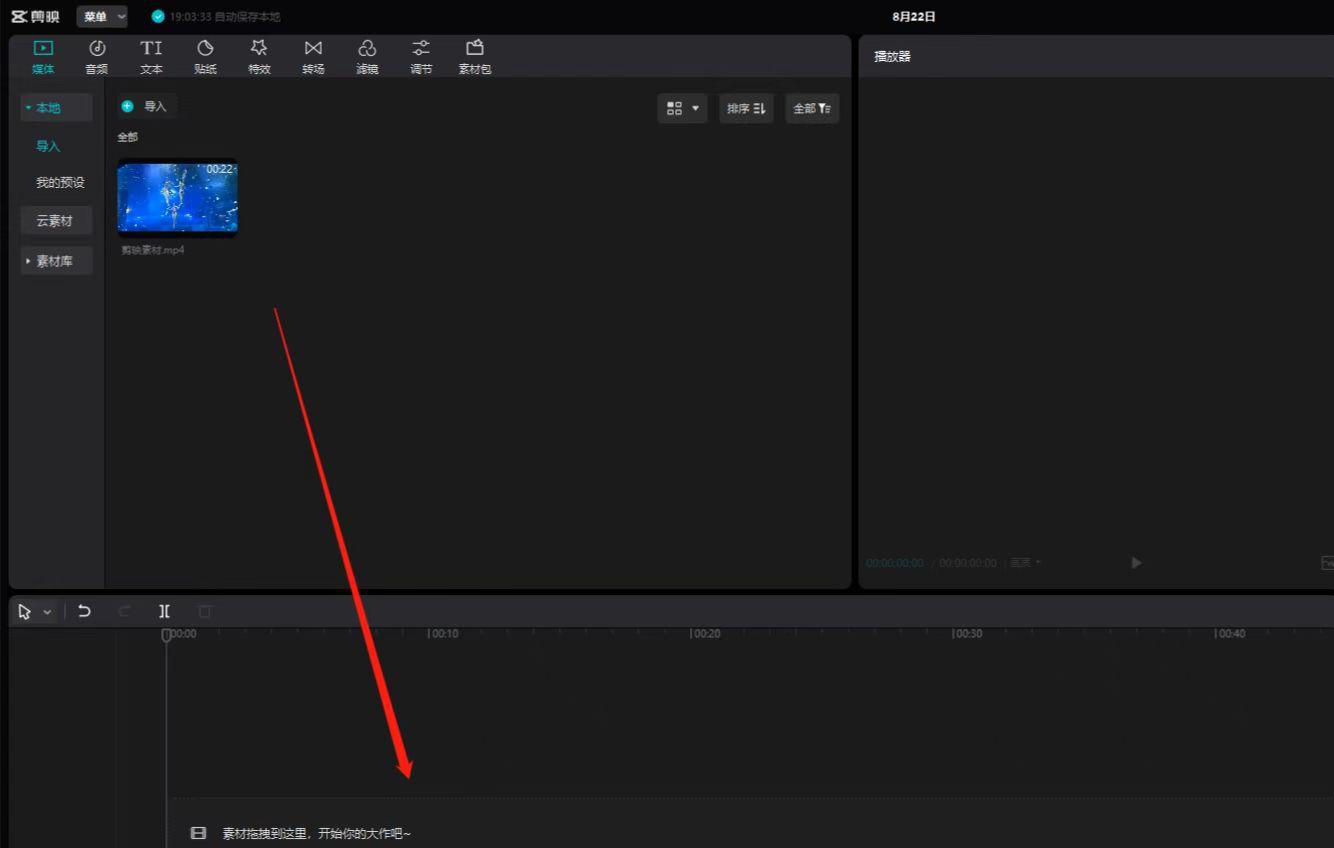Select 我的预设 in the sidebar
This screenshot has width=1334, height=848.
pos(60,183)
